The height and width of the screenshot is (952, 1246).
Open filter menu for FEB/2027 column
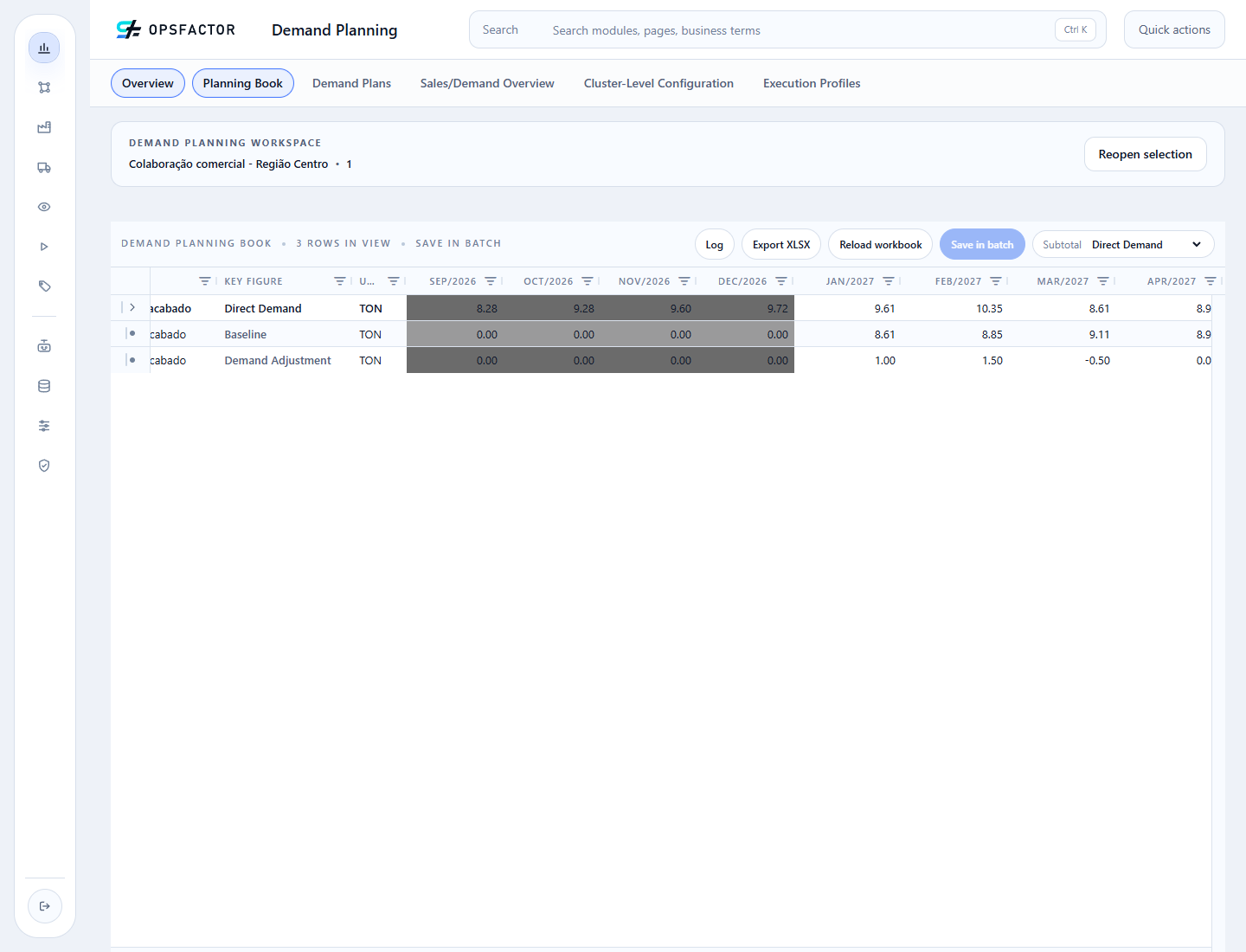coord(996,281)
